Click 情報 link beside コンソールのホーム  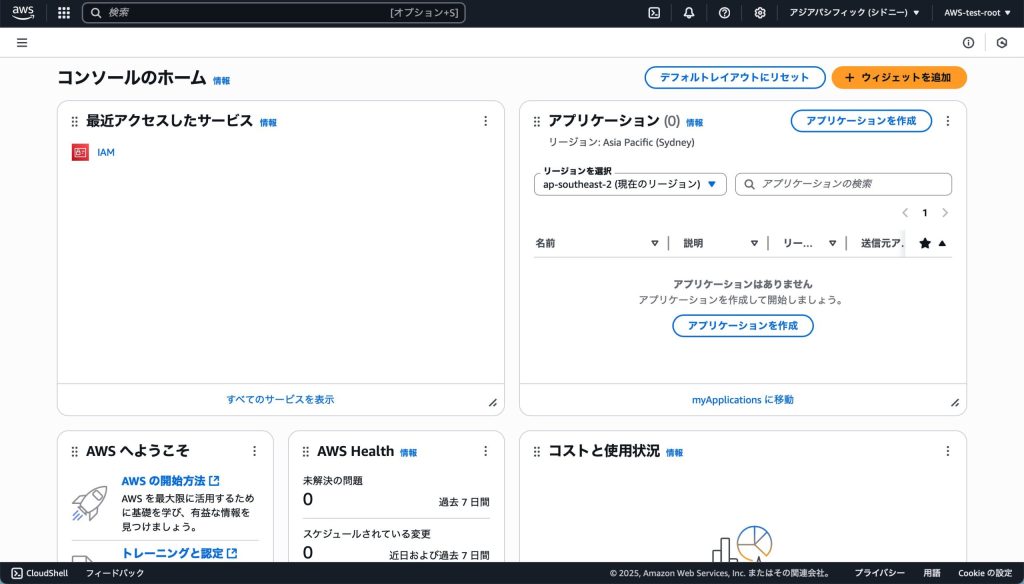click(x=221, y=81)
